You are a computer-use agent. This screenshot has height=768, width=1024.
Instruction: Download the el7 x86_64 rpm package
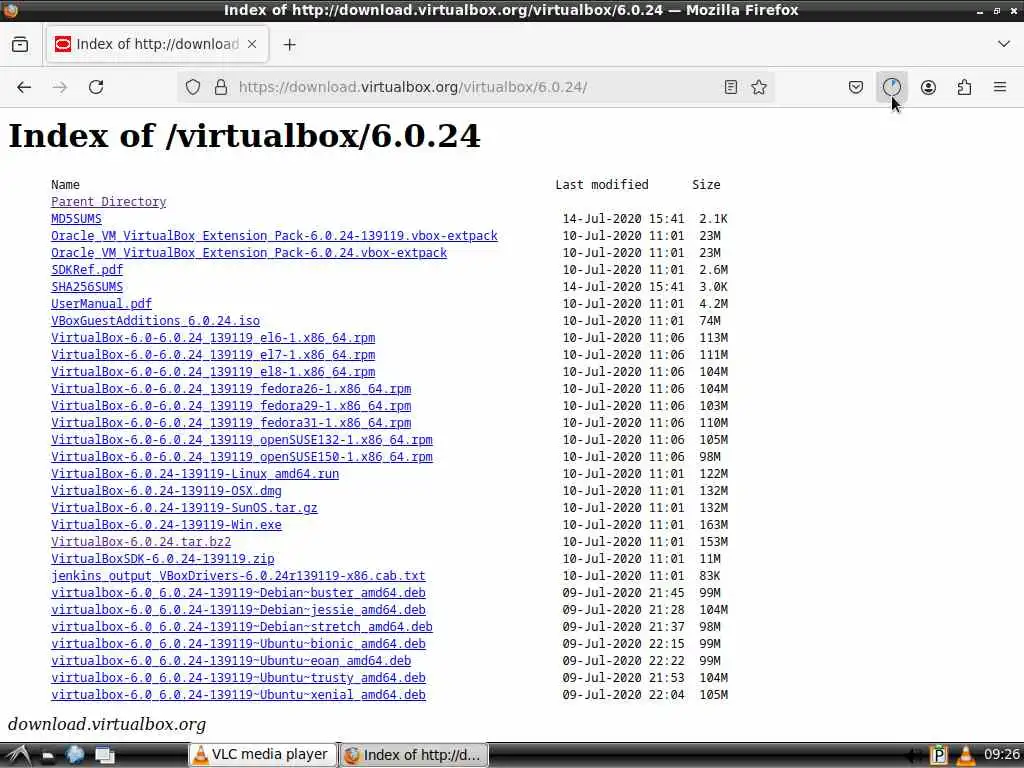tap(213, 355)
